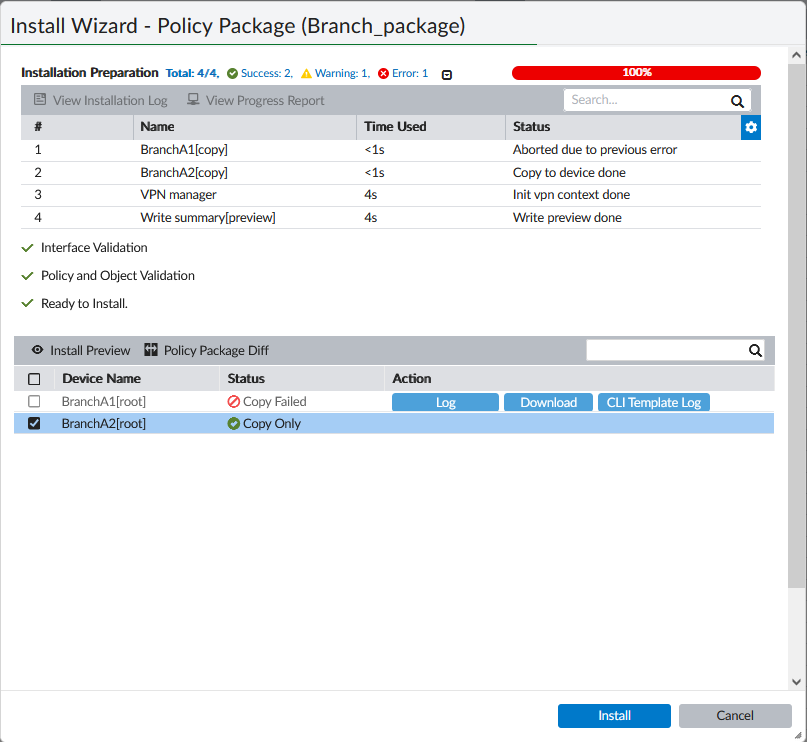Viewport: 807px width, 742px height.
Task: Click the search magnifier in Installation Preparation
Action: (x=737, y=101)
